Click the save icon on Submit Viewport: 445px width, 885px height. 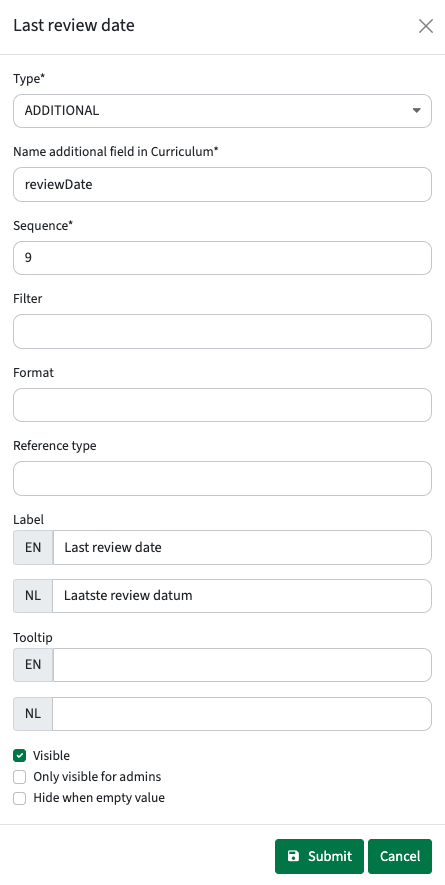(293, 856)
